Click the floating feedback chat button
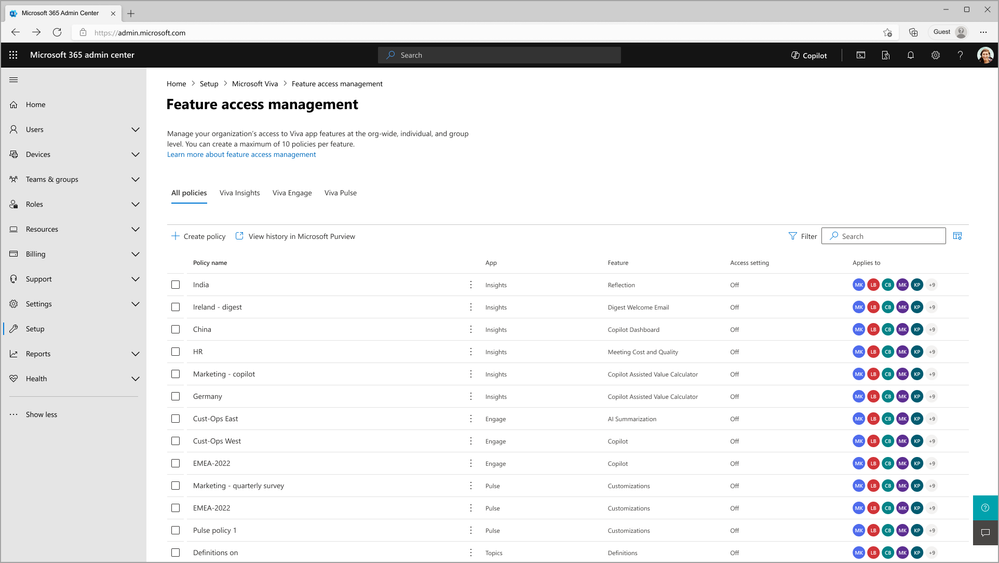The height and width of the screenshot is (563, 999). 985,532
